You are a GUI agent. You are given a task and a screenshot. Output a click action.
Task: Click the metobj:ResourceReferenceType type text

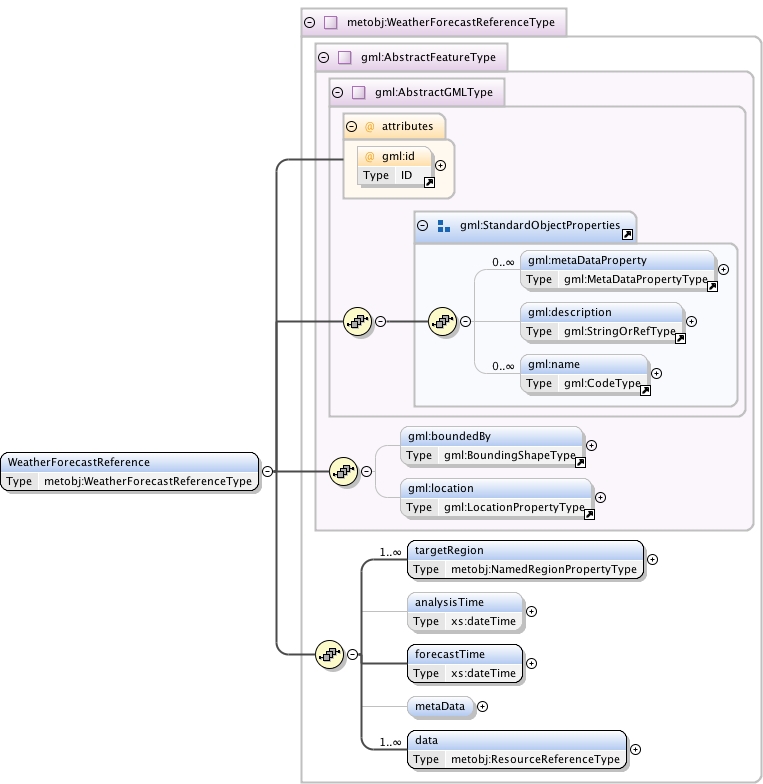[535, 760]
